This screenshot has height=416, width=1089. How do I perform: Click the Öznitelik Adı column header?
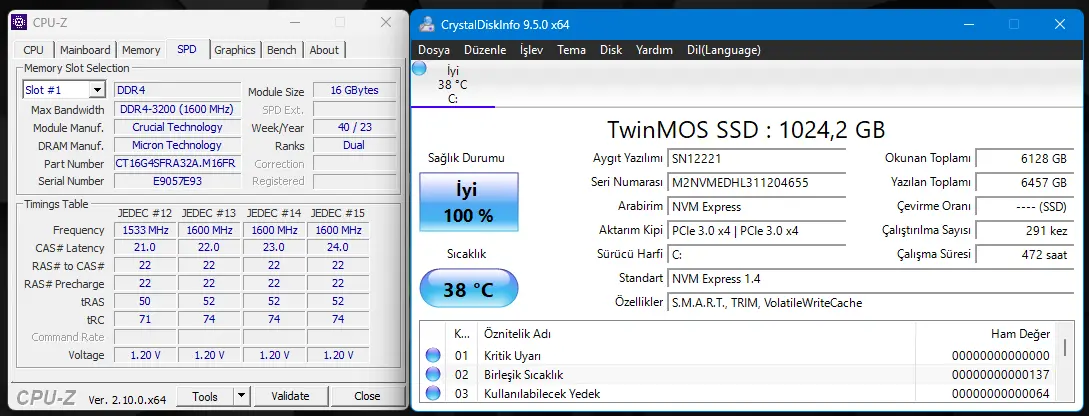517,334
